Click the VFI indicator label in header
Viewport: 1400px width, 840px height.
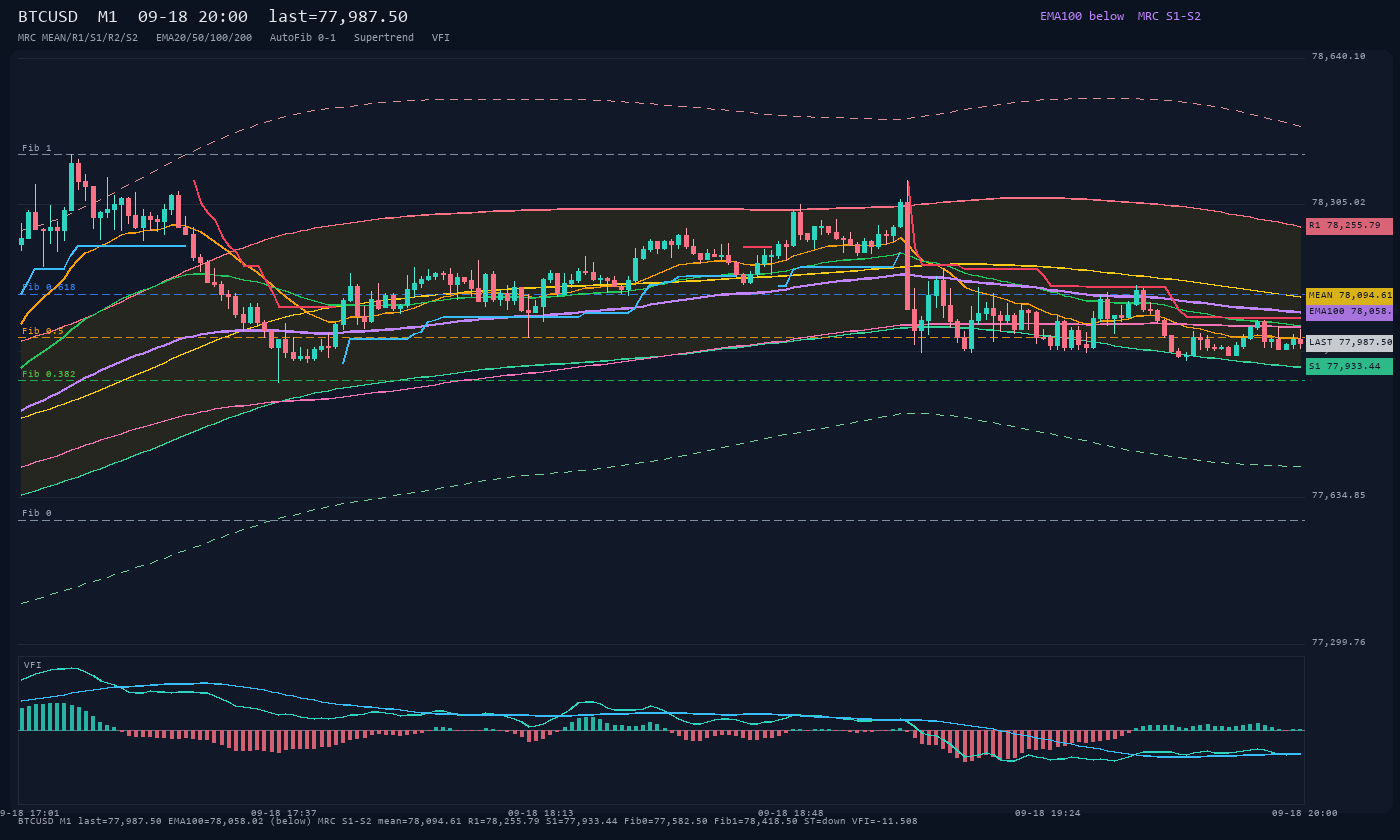[441, 38]
